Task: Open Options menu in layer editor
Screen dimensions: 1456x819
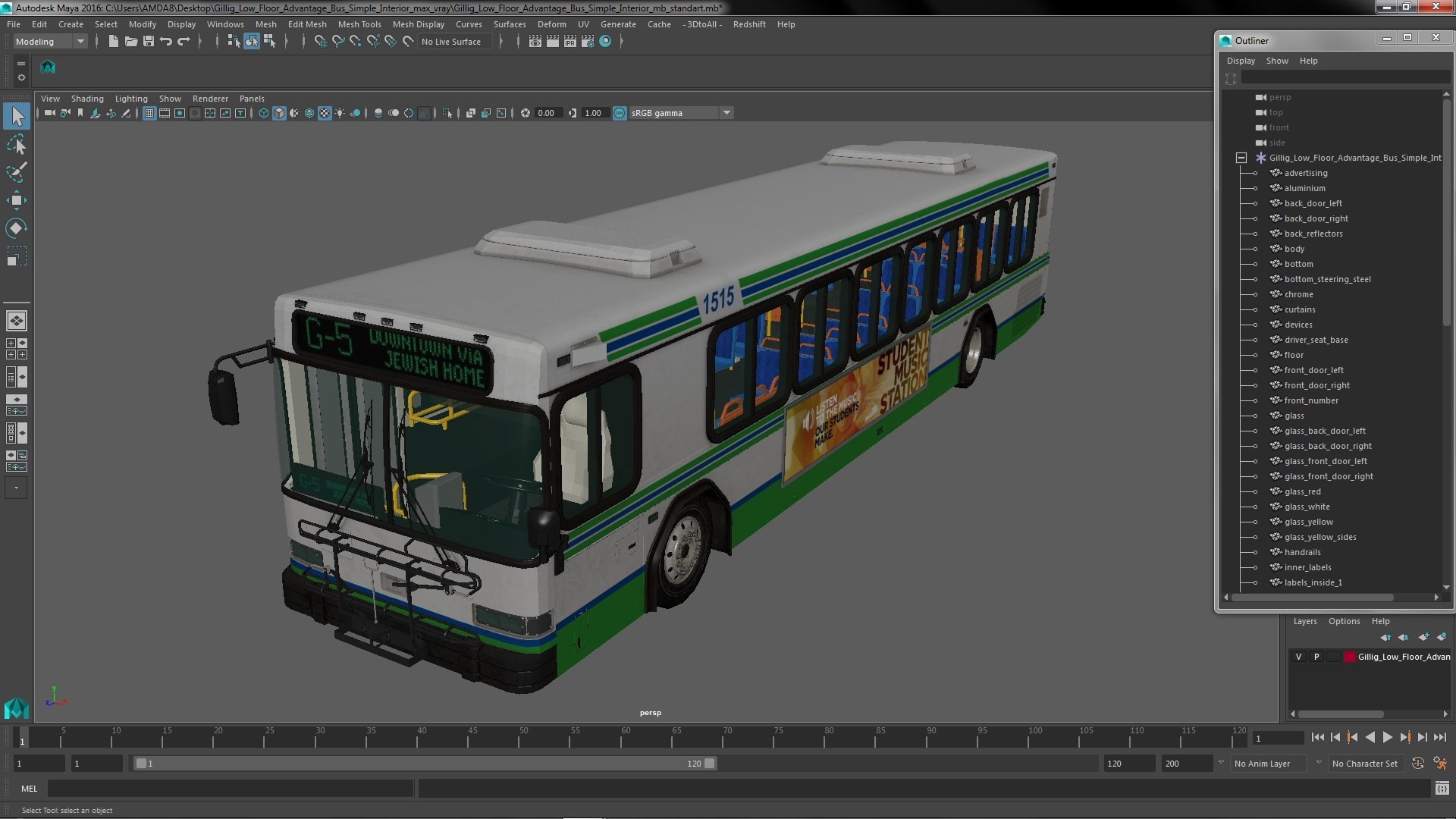Action: [1344, 621]
